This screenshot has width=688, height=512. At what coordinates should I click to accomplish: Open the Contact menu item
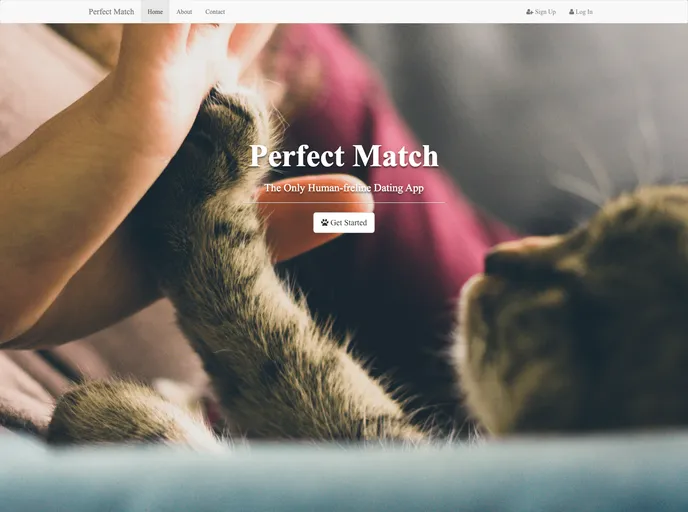215,12
